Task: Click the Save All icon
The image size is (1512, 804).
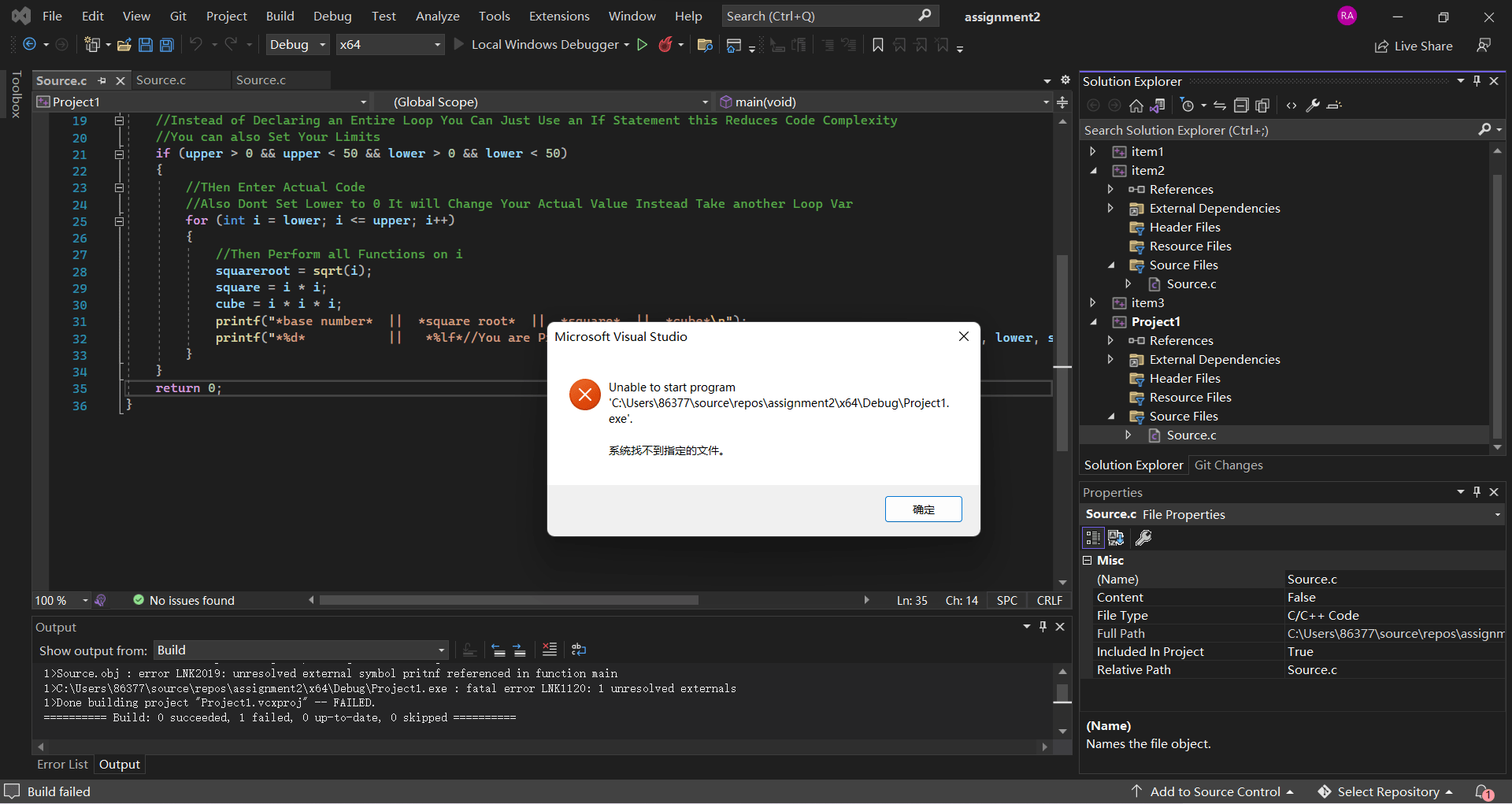Action: (167, 45)
